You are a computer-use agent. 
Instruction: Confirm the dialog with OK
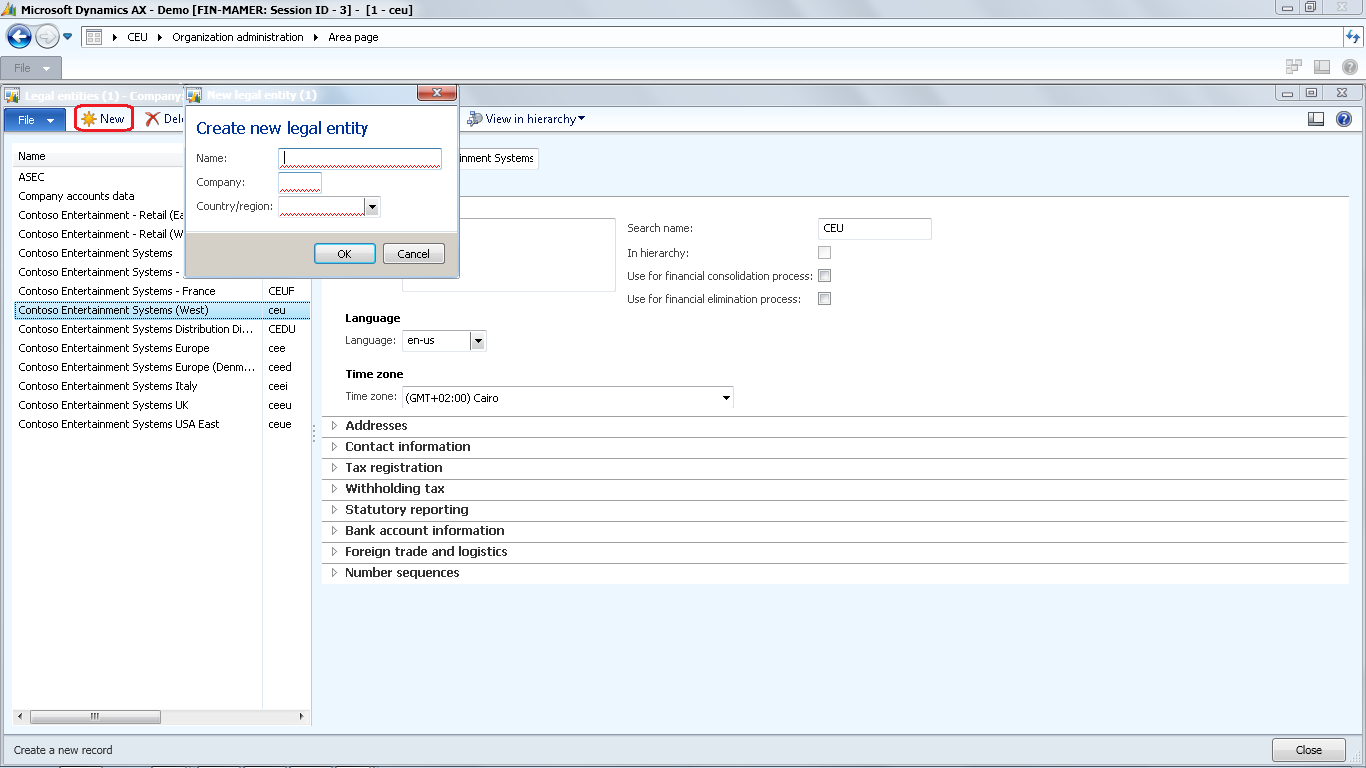345,254
